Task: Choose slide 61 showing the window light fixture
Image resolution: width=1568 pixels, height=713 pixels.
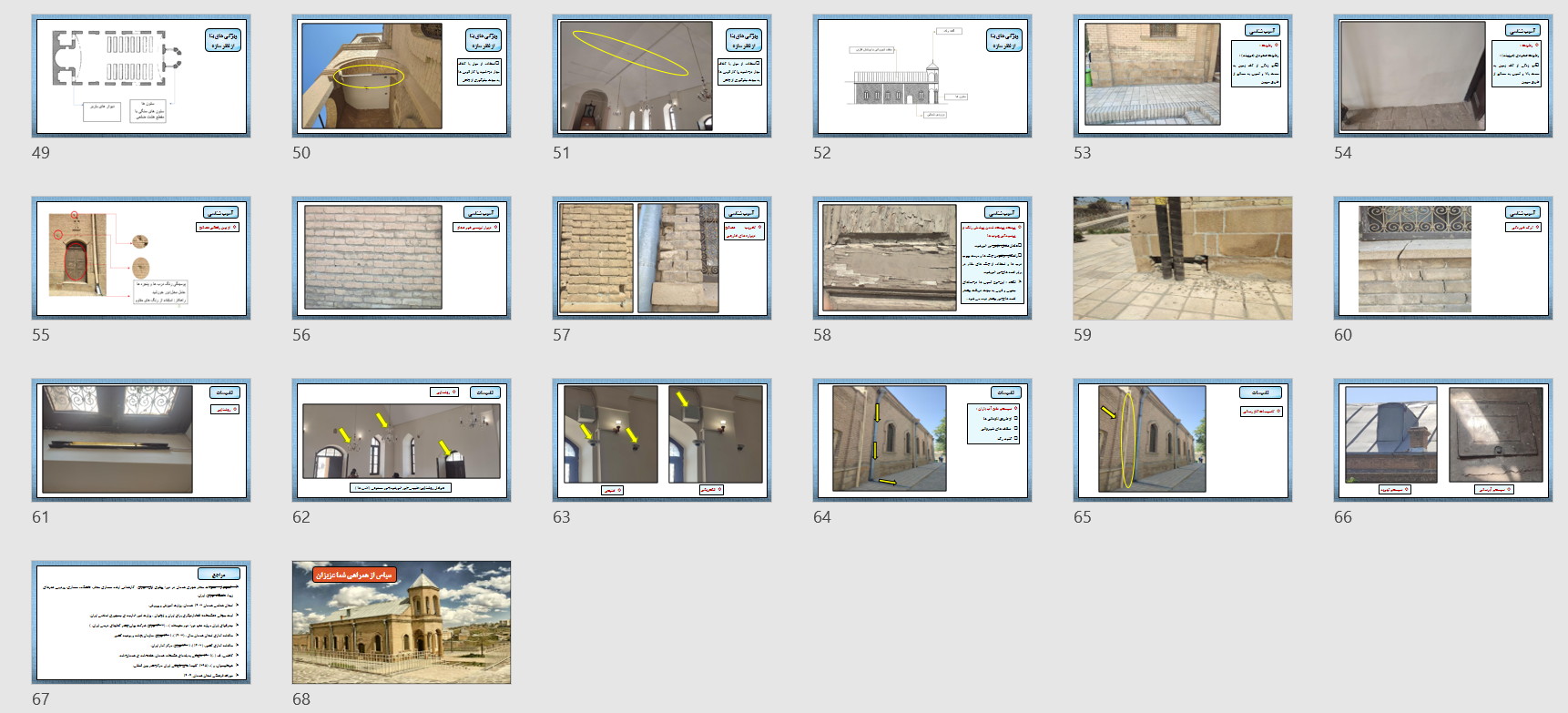Action: point(141,440)
